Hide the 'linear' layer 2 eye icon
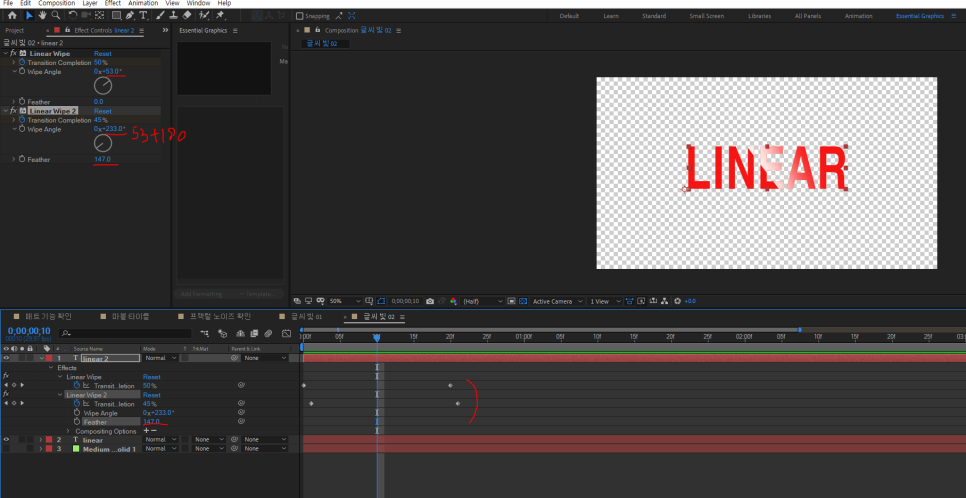 click(x=6, y=440)
